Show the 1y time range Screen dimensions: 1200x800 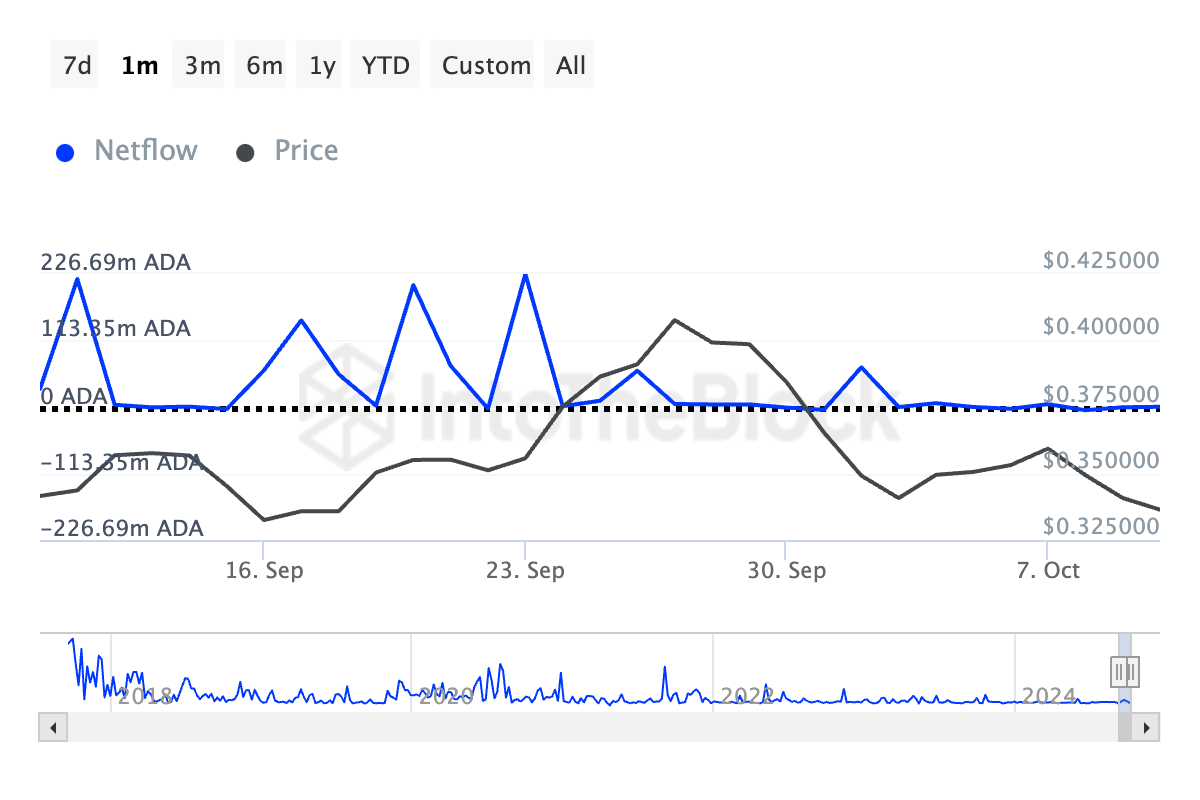tap(322, 66)
